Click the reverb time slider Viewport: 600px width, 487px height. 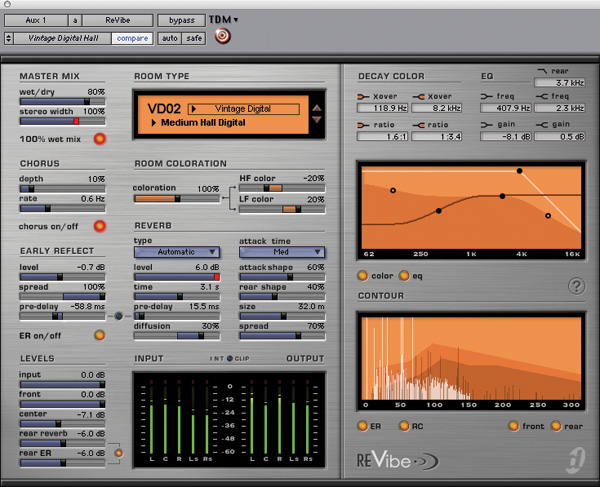(x=177, y=296)
